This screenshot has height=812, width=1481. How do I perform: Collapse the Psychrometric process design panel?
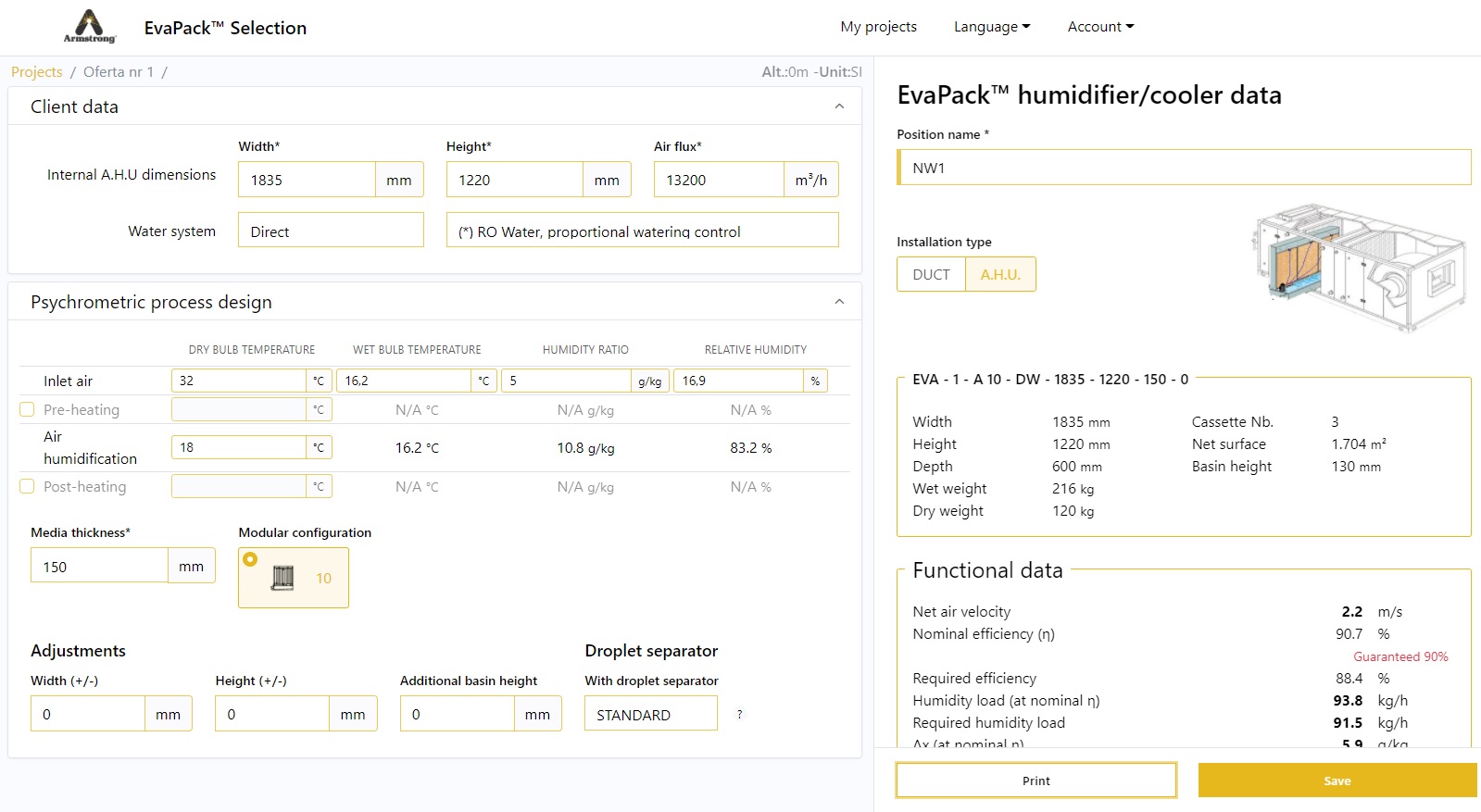[839, 302]
